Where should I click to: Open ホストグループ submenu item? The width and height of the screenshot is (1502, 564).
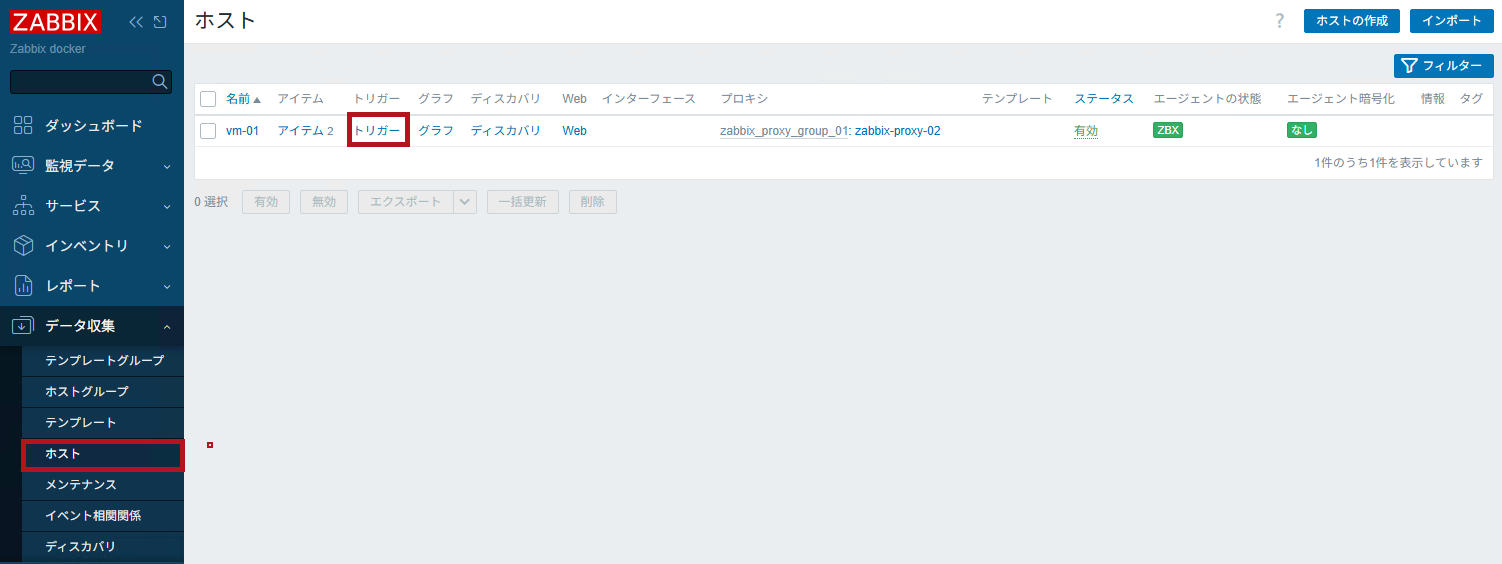[x=103, y=391]
